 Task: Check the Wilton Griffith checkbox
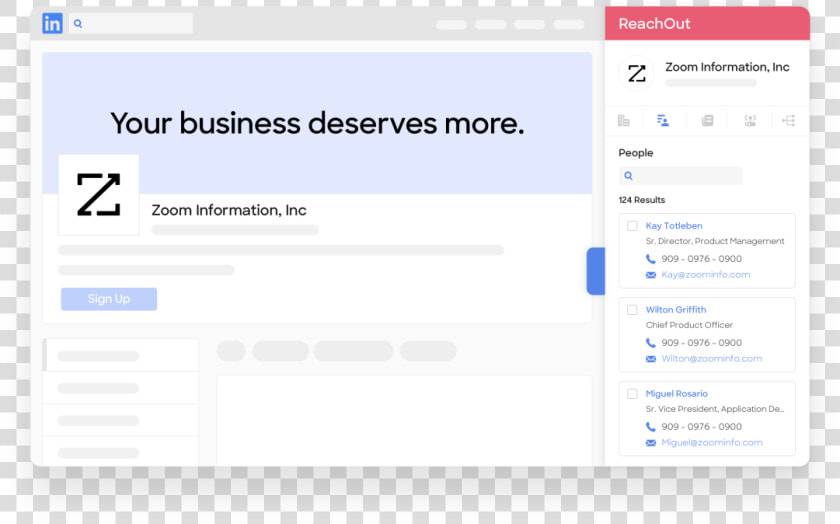[632, 310]
